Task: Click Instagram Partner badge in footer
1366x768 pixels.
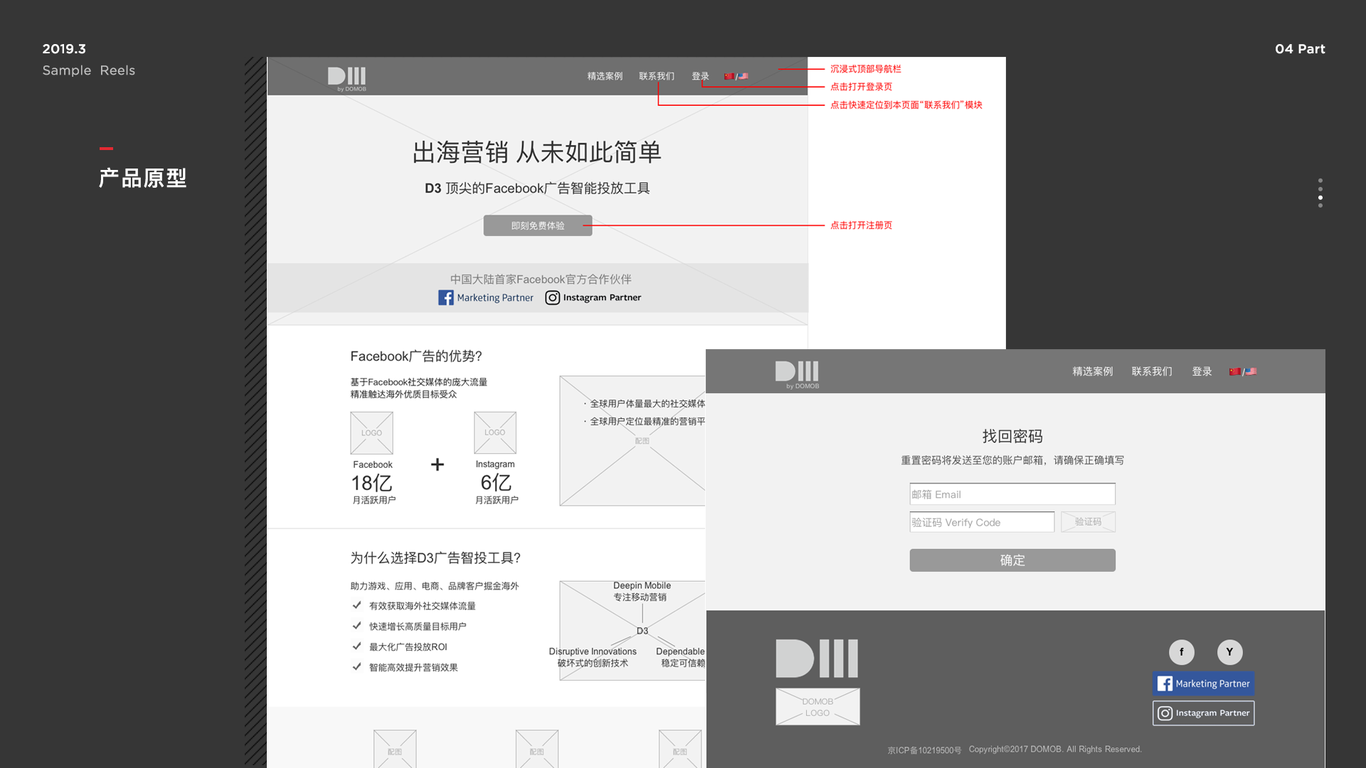Action: click(x=1203, y=713)
